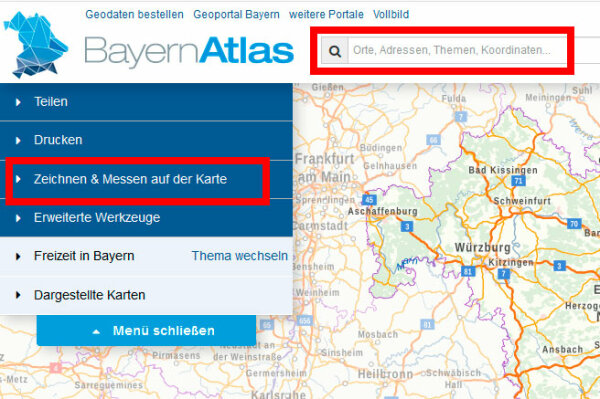Screen dimensions: 600x399
Task: Click the A66 highway shield near Büdingen
Action: 433,140
